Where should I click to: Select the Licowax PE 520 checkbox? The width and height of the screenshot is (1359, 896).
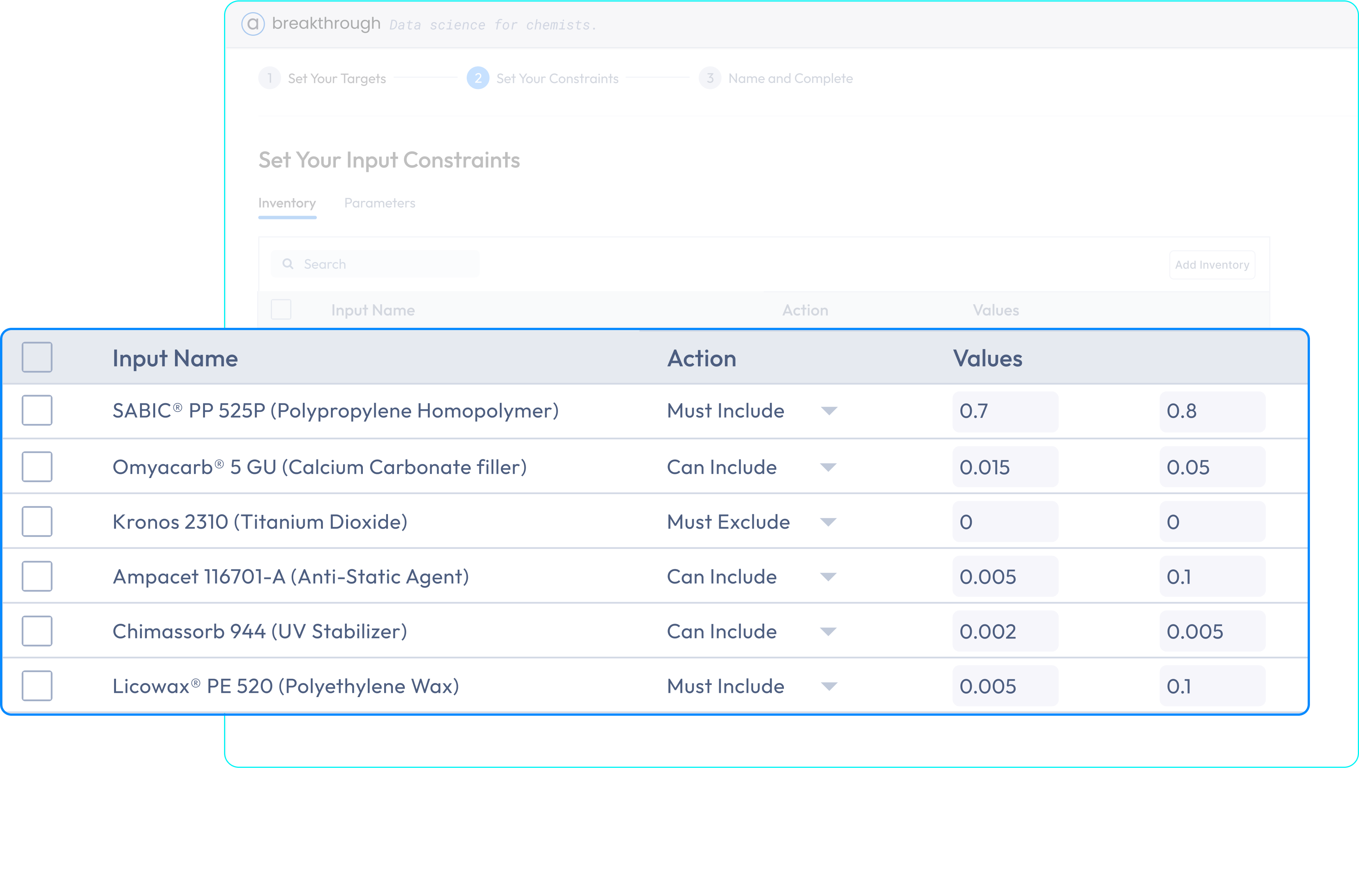coord(37,686)
